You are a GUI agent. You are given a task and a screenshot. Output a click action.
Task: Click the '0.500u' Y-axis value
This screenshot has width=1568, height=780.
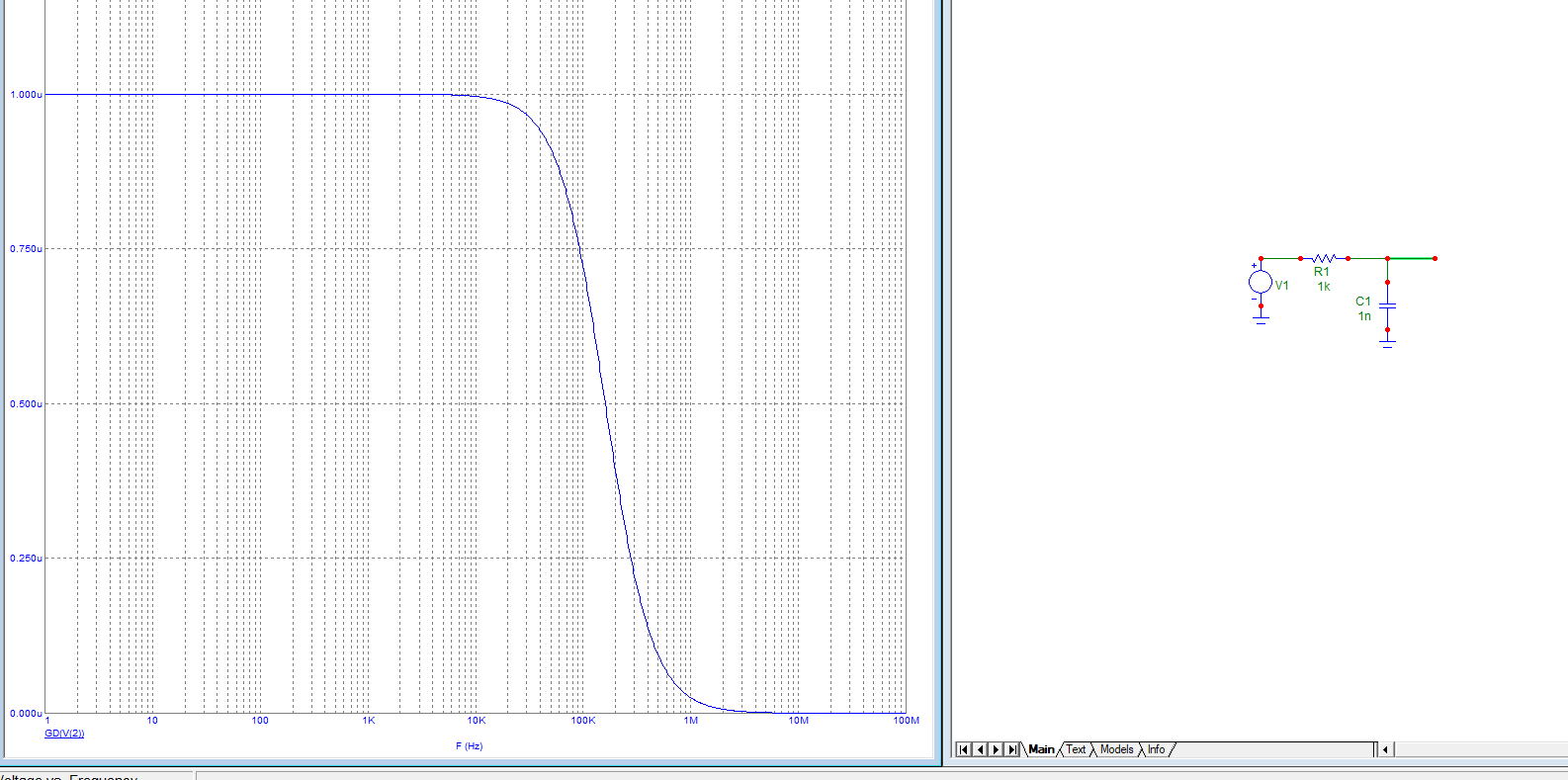(x=26, y=404)
